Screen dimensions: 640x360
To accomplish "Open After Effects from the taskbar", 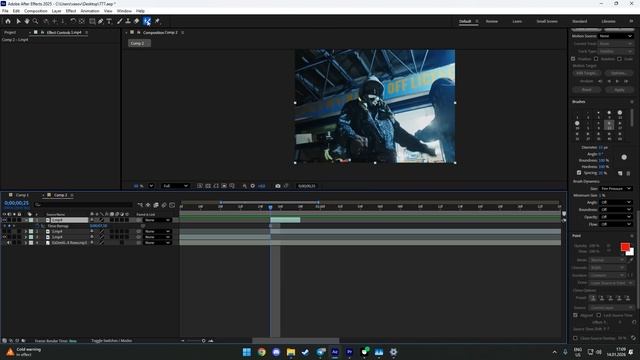I will pyautogui.click(x=335, y=352).
